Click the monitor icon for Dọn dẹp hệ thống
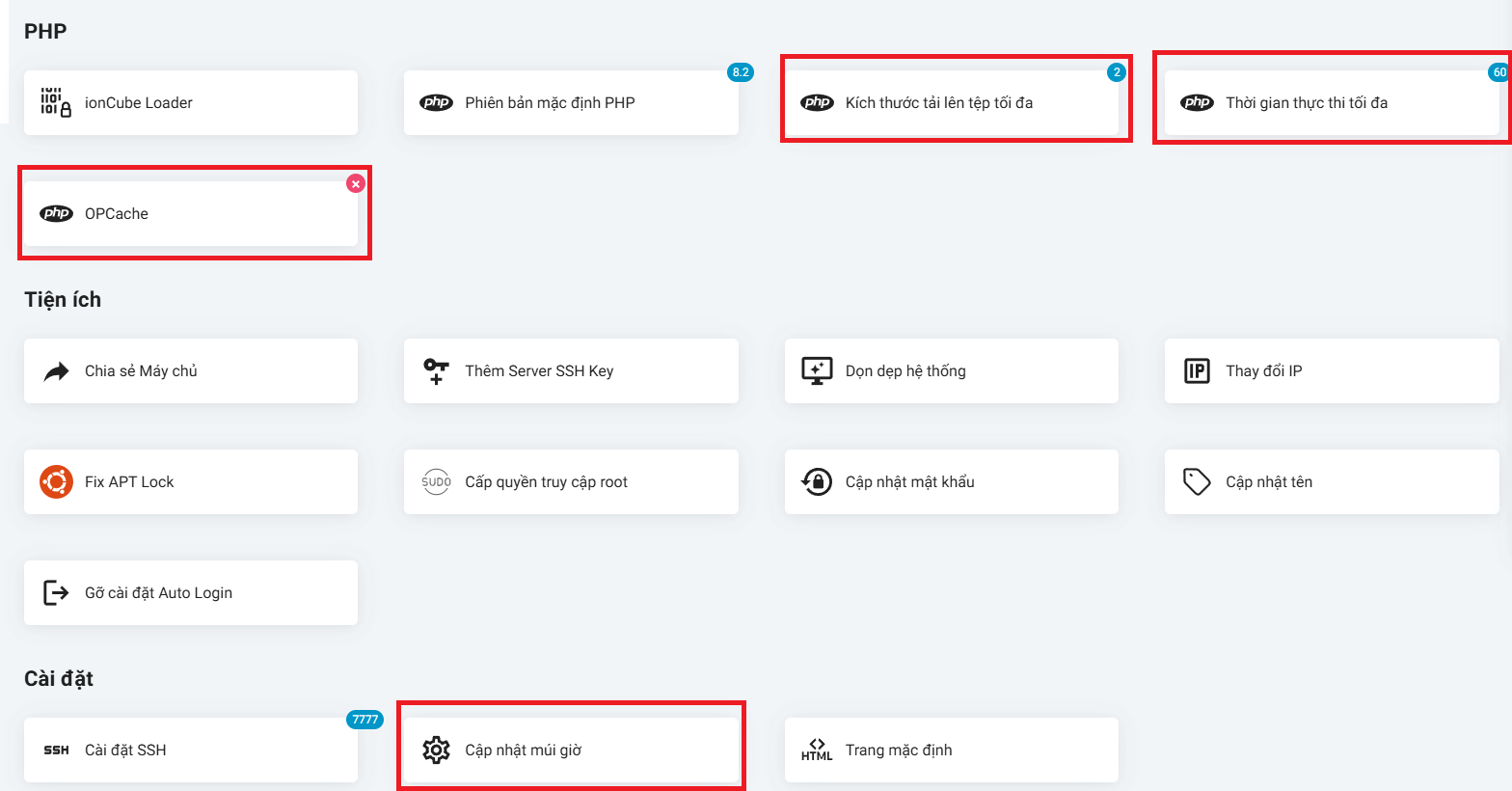The image size is (1512, 791). pos(817,371)
